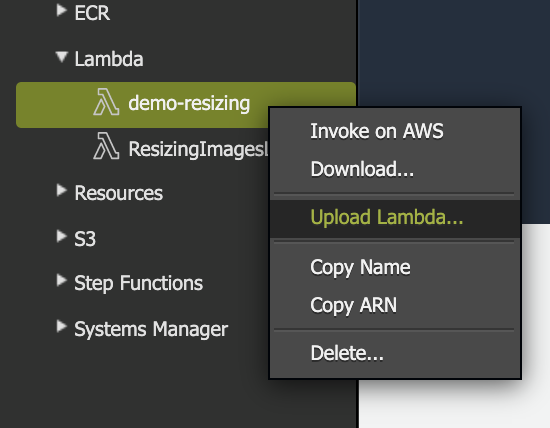The height and width of the screenshot is (428, 550).
Task: Expand the Systems Manager arrow
Action: 62,327
